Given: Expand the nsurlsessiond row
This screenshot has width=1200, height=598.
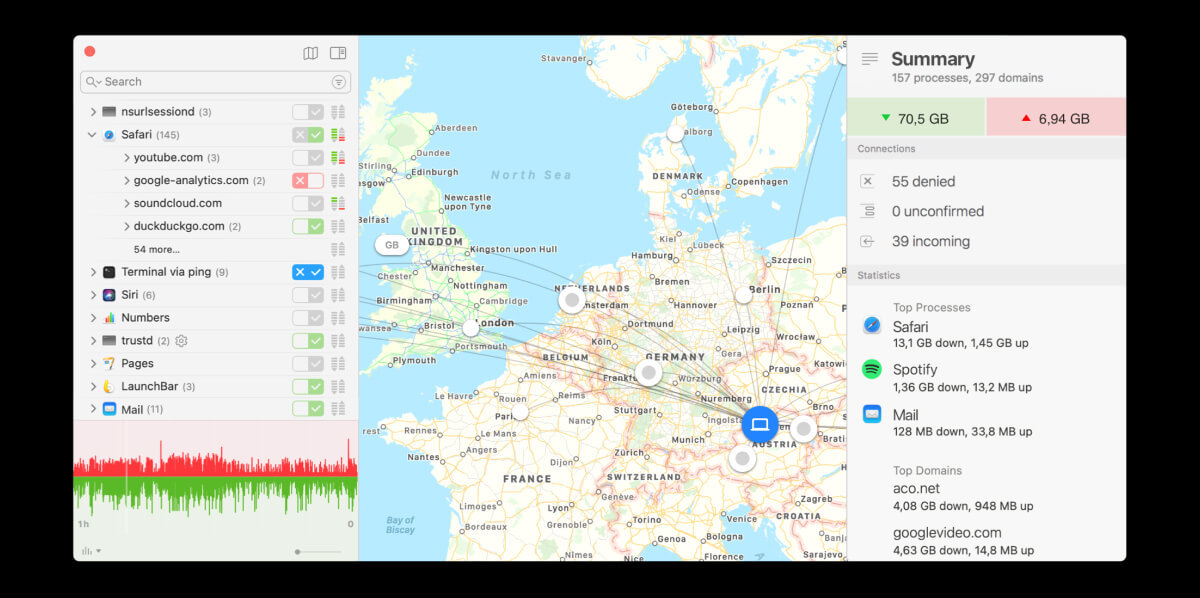Looking at the screenshot, I should [93, 112].
